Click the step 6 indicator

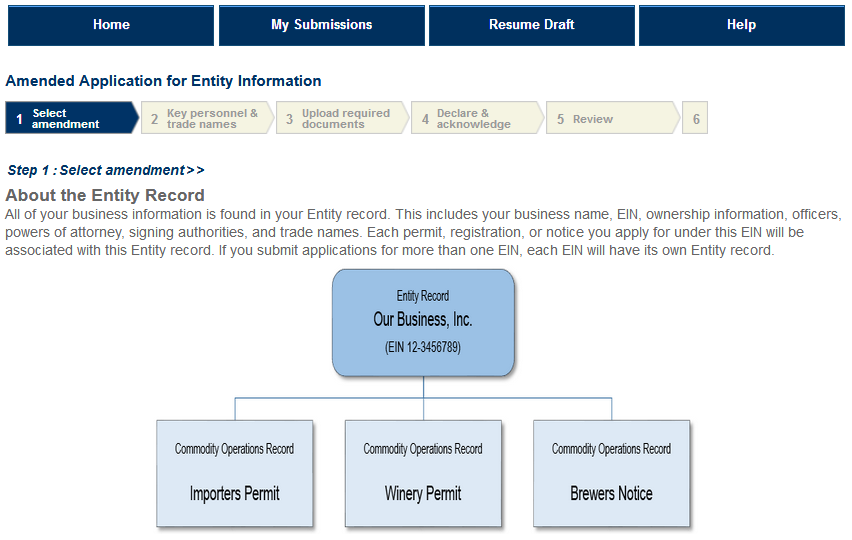(x=695, y=118)
